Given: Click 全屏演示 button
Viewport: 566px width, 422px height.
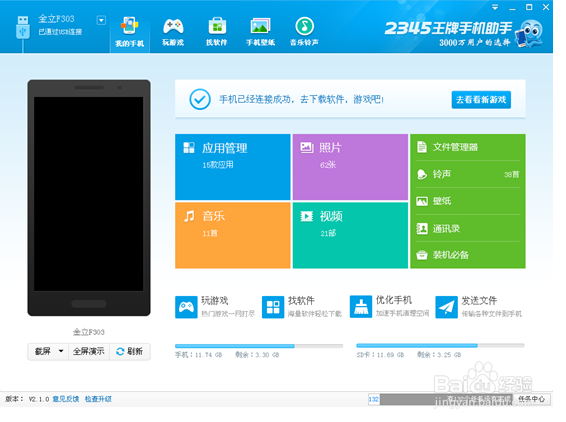Looking at the screenshot, I should coord(88,351).
